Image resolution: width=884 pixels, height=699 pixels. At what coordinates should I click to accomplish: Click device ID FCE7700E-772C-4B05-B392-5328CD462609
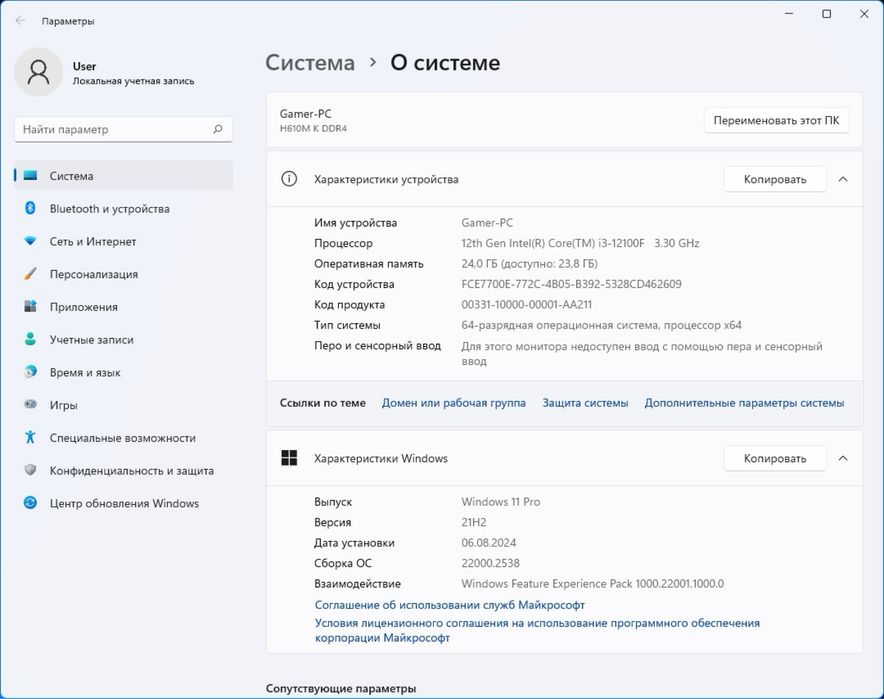point(571,284)
